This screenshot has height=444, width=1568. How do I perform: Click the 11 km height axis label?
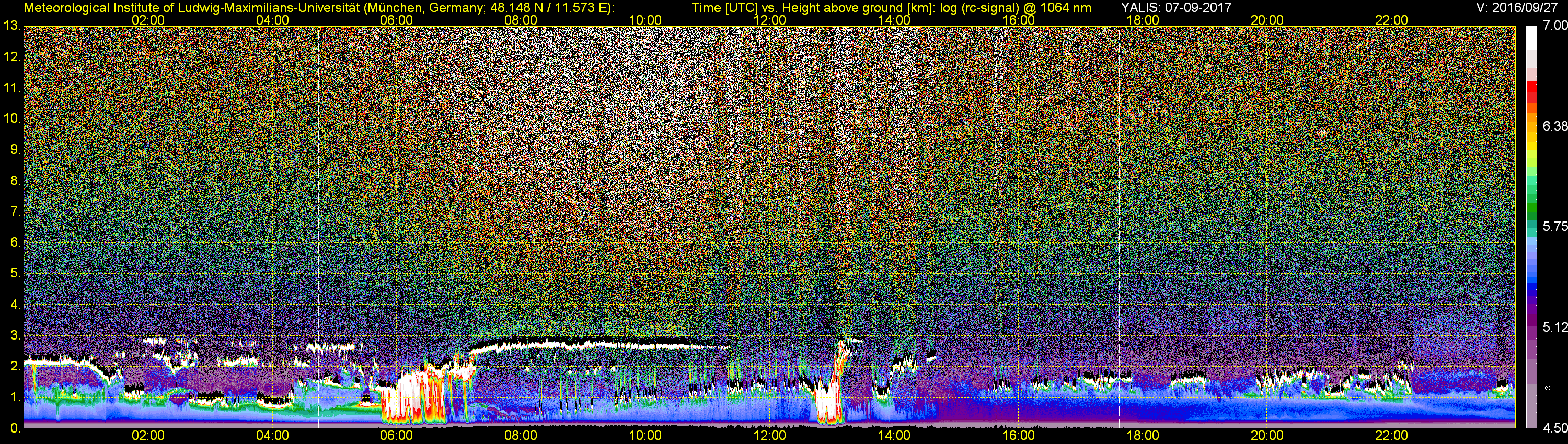click(x=11, y=88)
